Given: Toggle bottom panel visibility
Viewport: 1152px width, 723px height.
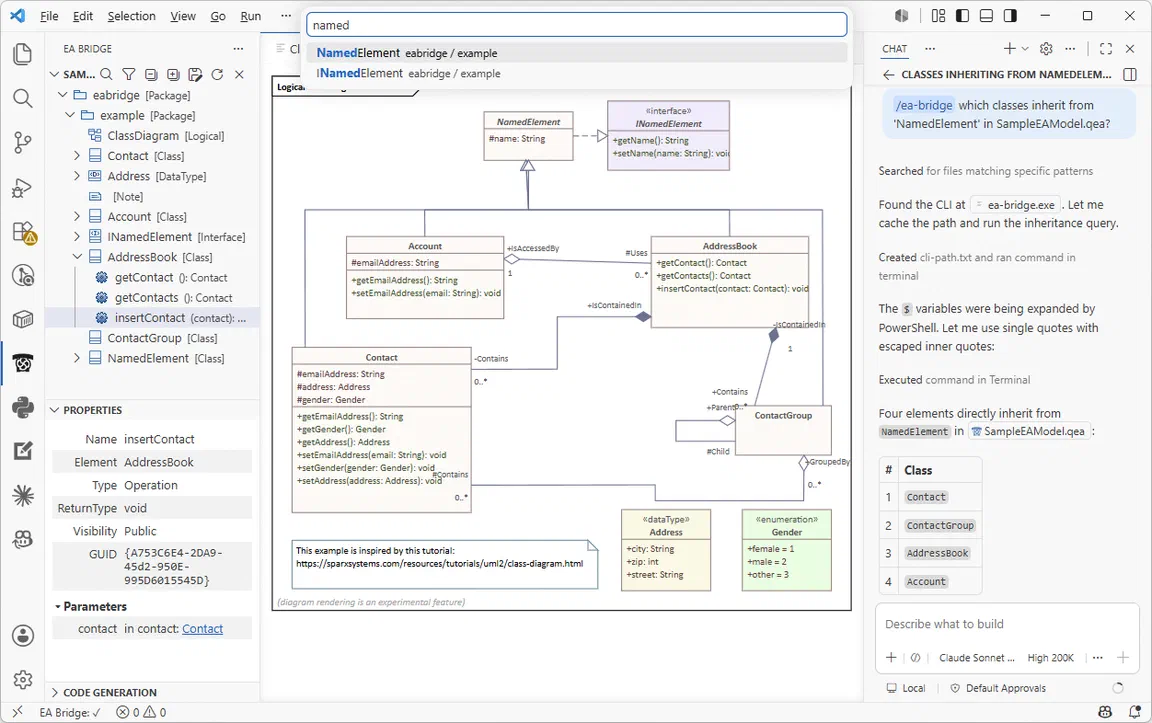Looking at the screenshot, I should [x=987, y=15].
